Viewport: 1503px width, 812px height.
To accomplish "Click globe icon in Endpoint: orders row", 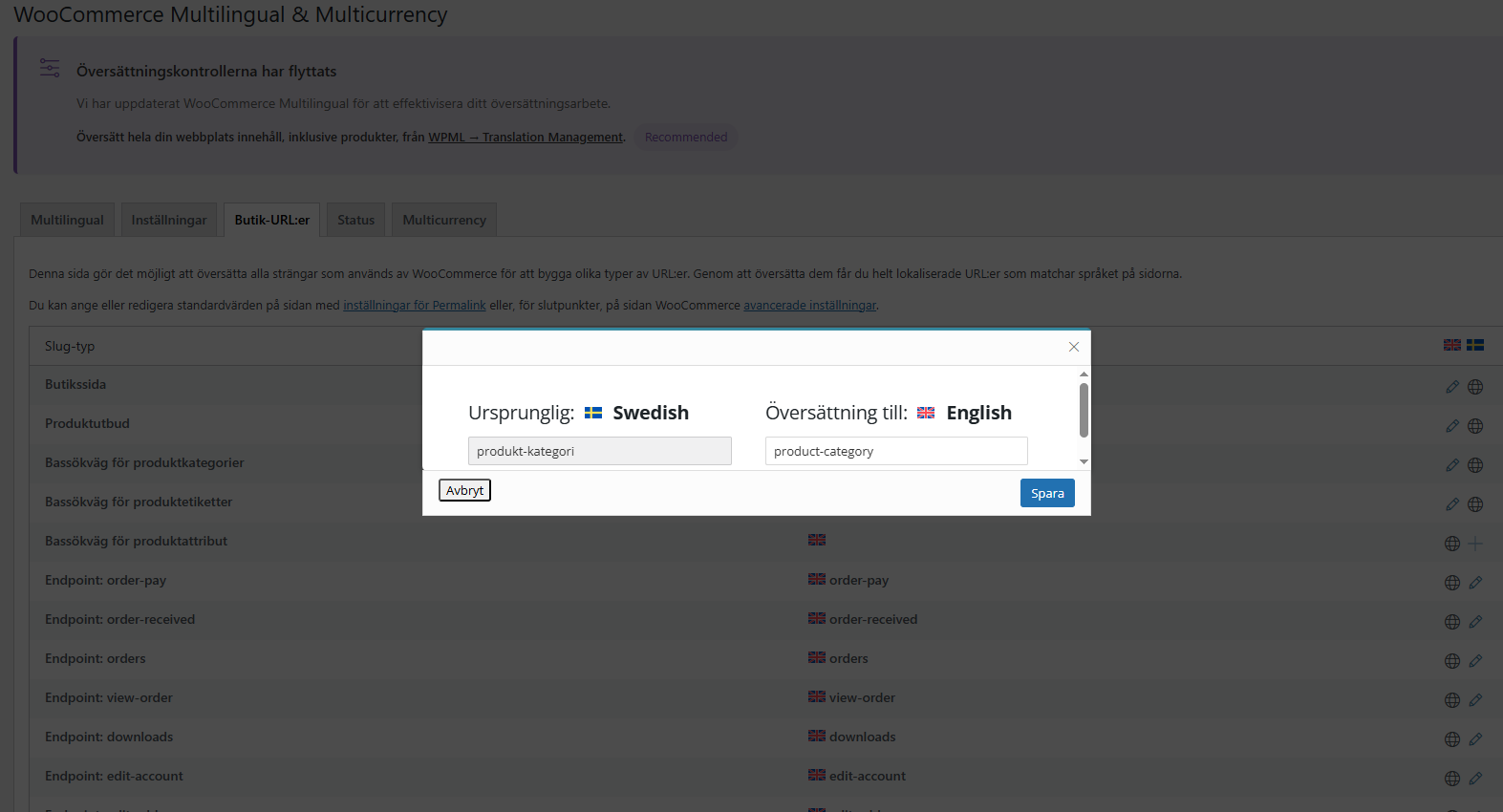I will [1452, 661].
